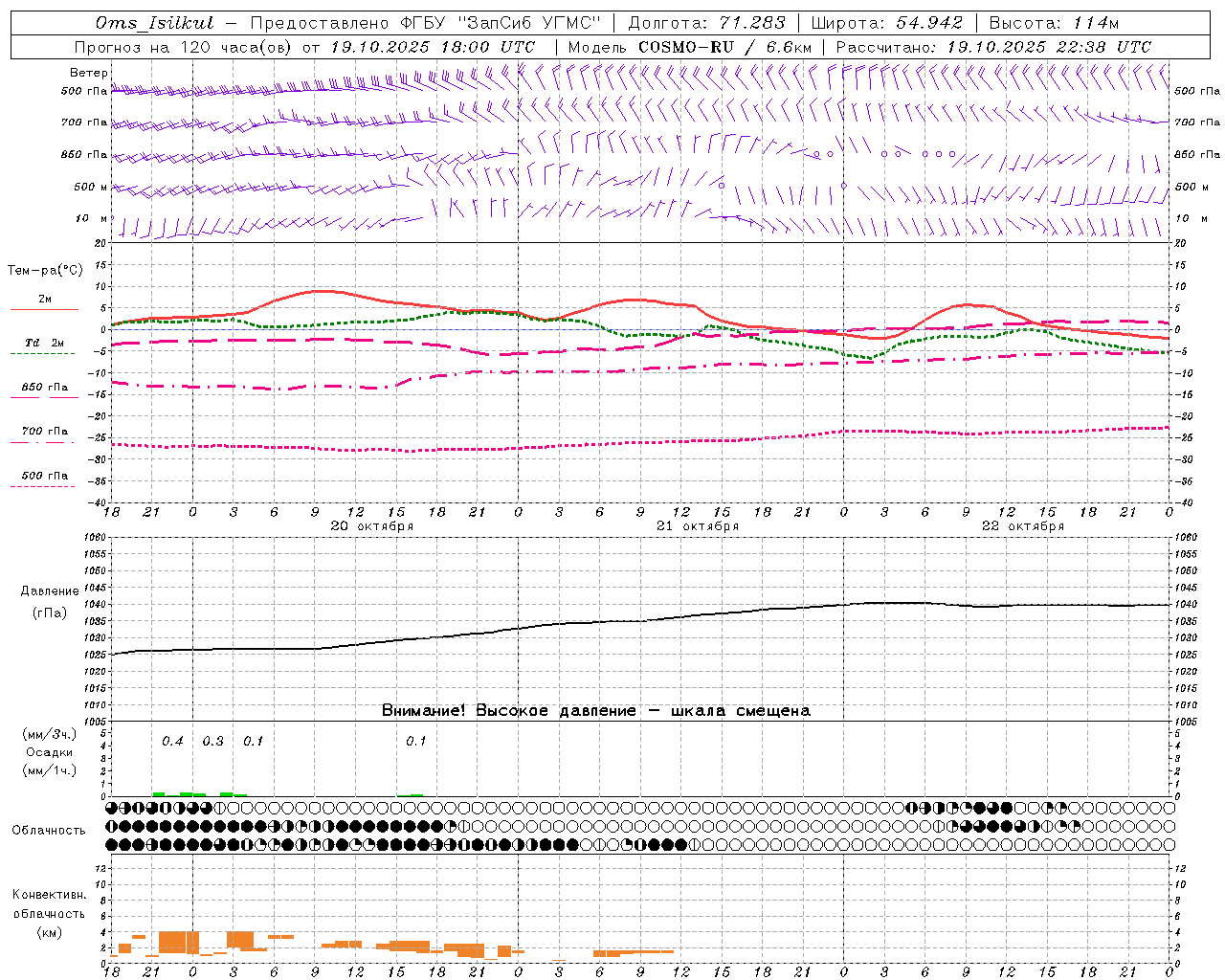Select the "Тем-ра(°C)" temperature label
1225x980 pixels.
tap(45, 271)
